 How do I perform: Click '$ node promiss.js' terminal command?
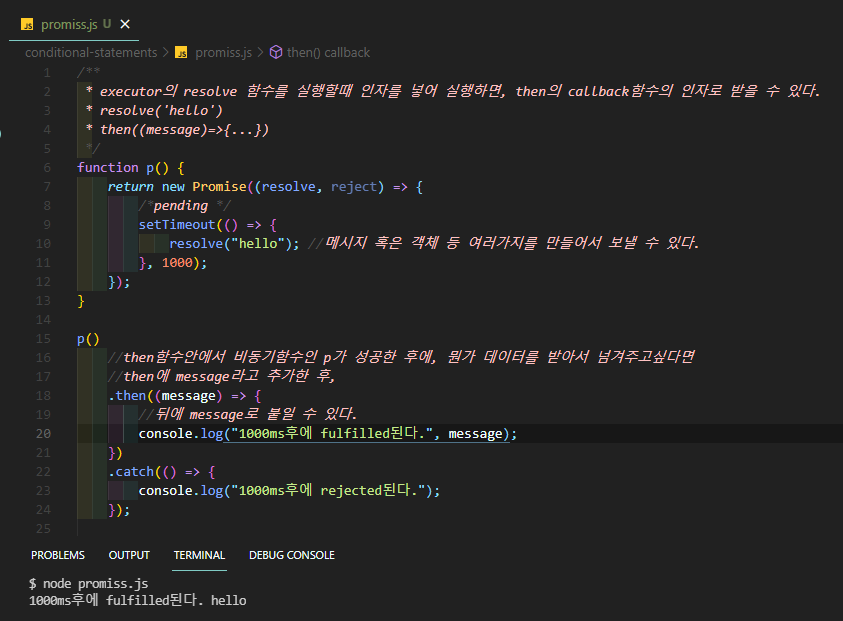(89, 583)
